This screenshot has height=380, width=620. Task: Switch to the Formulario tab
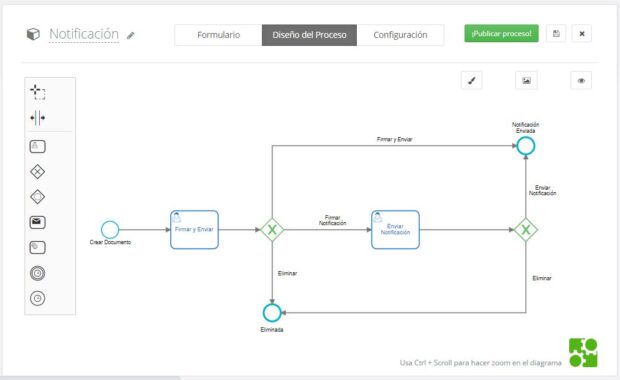pyautogui.click(x=218, y=35)
